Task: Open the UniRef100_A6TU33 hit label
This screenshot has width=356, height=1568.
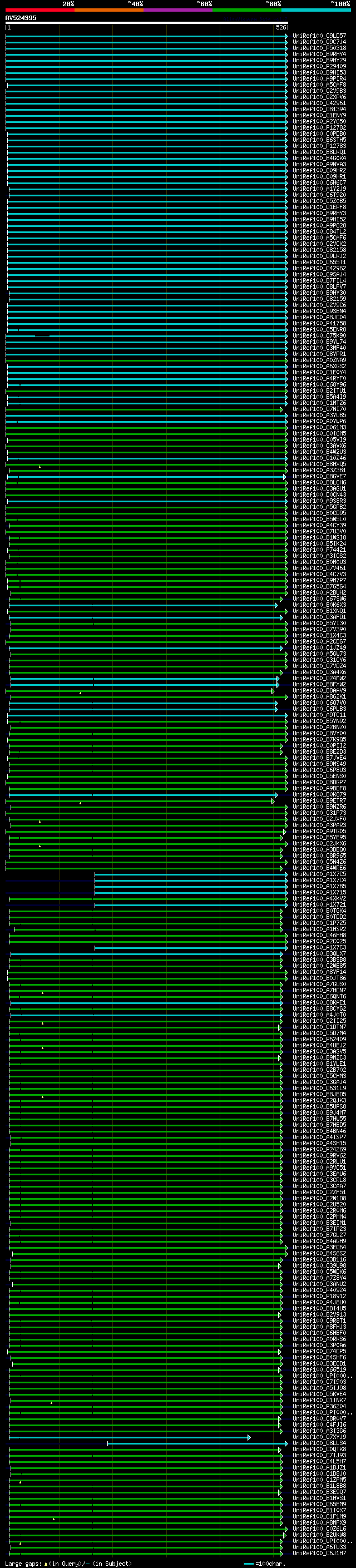Action: [x=319, y=1547]
